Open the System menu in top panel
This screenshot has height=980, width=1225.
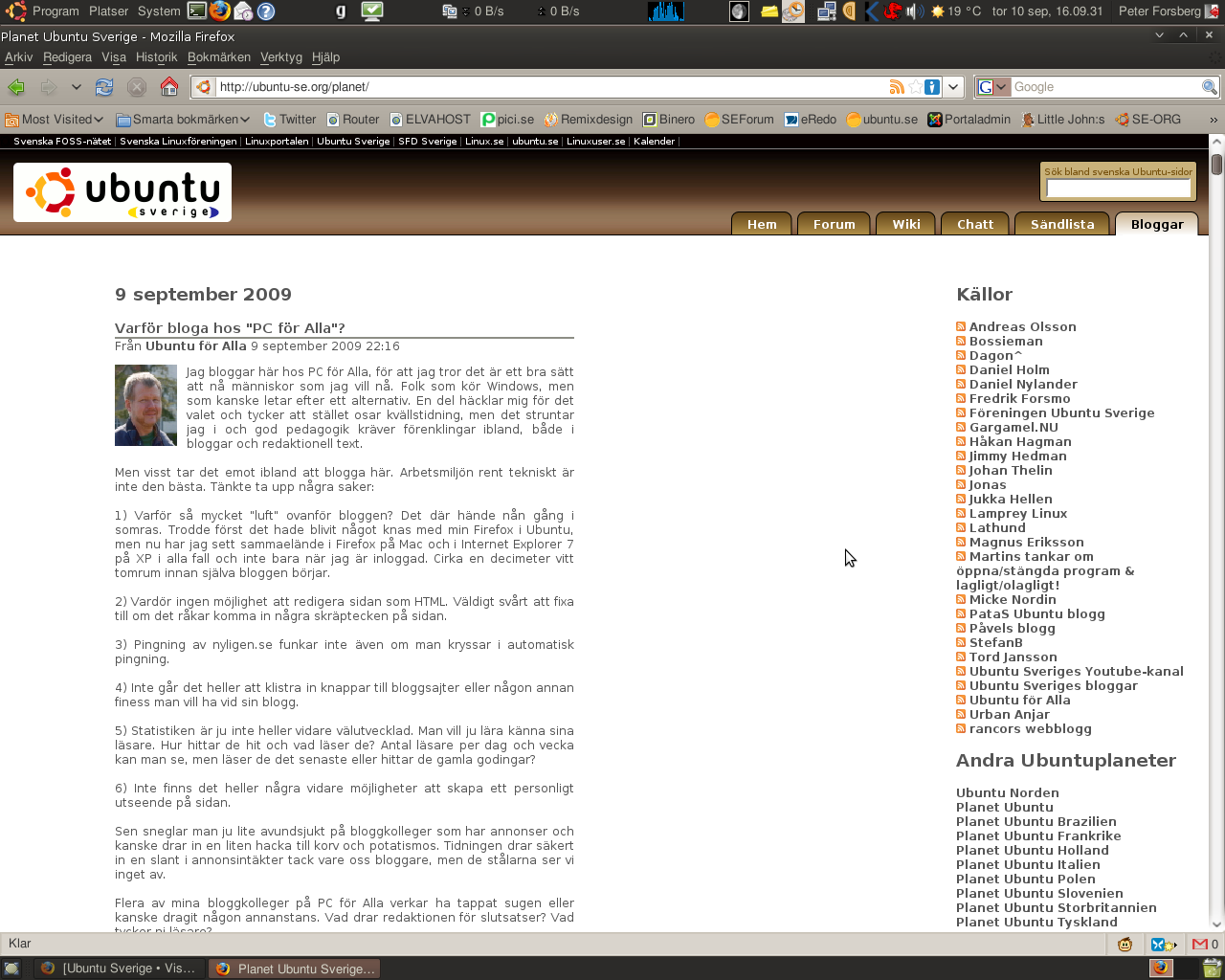point(159,11)
